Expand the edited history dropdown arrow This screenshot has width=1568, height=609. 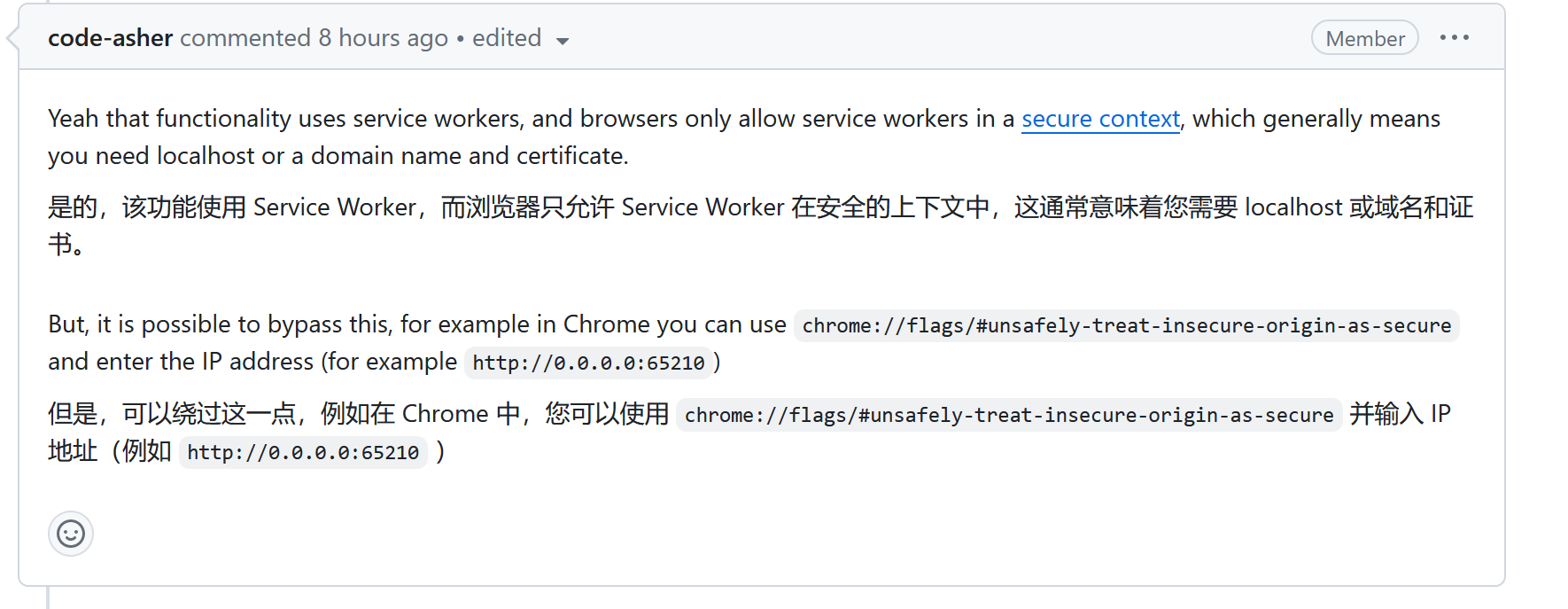click(x=562, y=41)
